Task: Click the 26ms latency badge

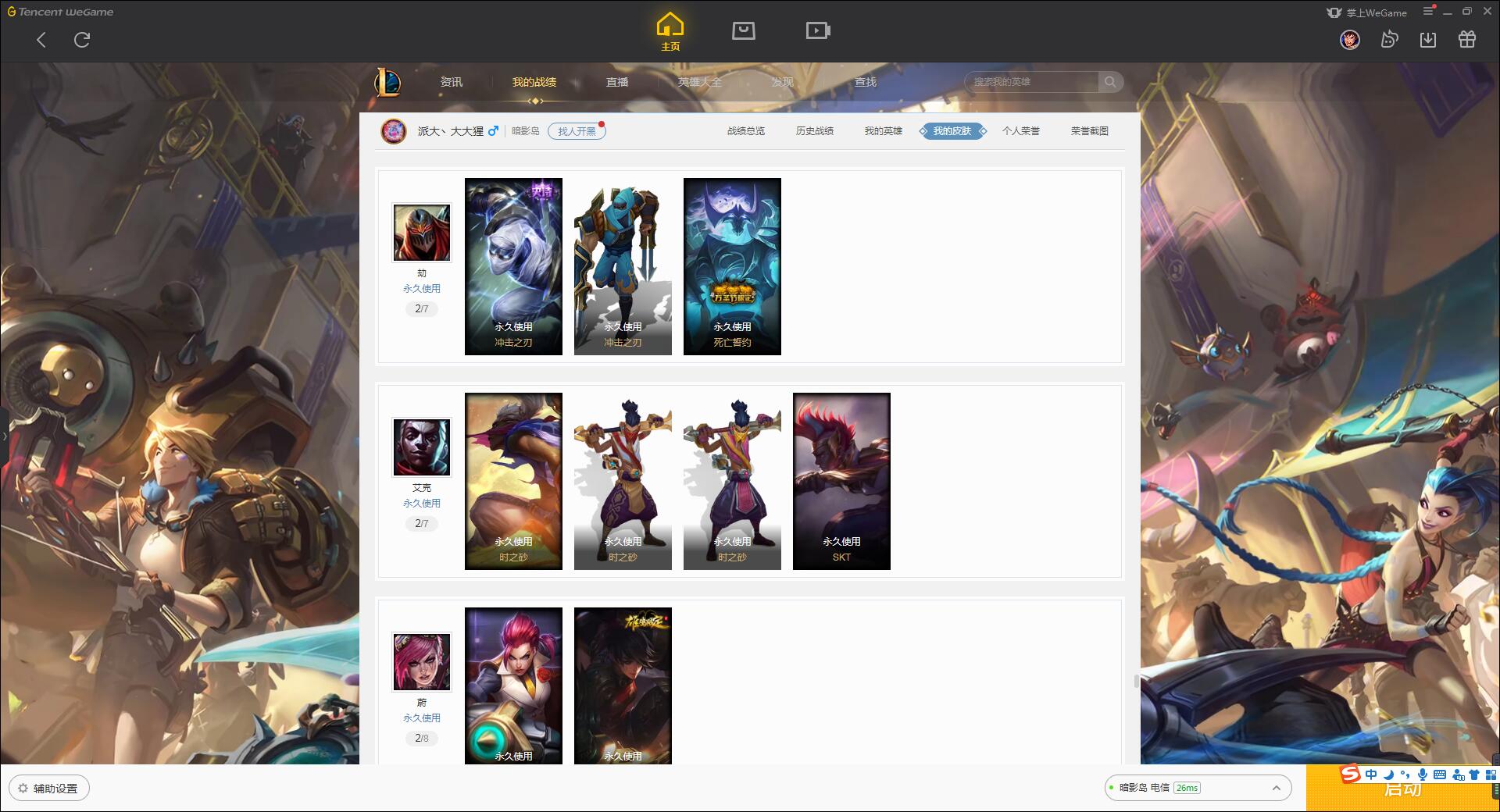Action: (1187, 788)
